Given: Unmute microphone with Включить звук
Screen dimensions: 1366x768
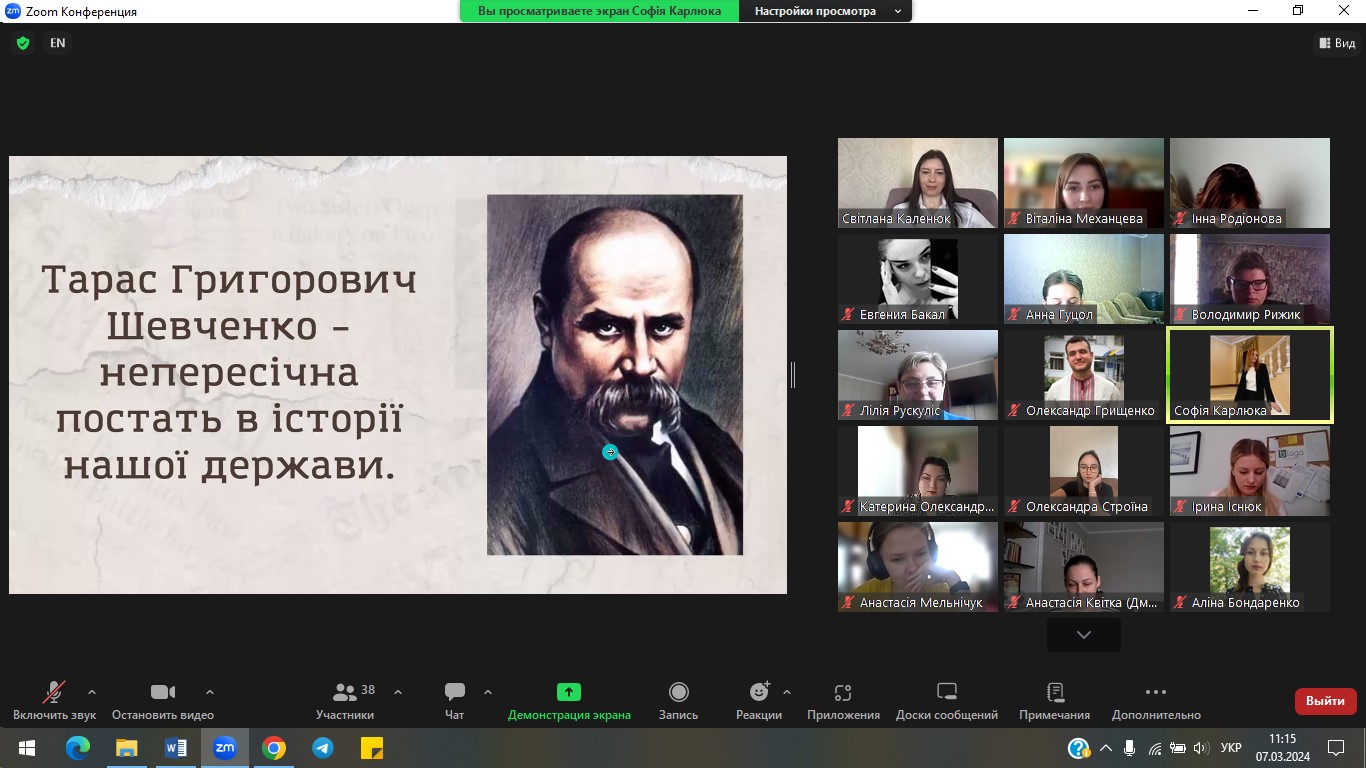Looking at the screenshot, I should [54, 692].
